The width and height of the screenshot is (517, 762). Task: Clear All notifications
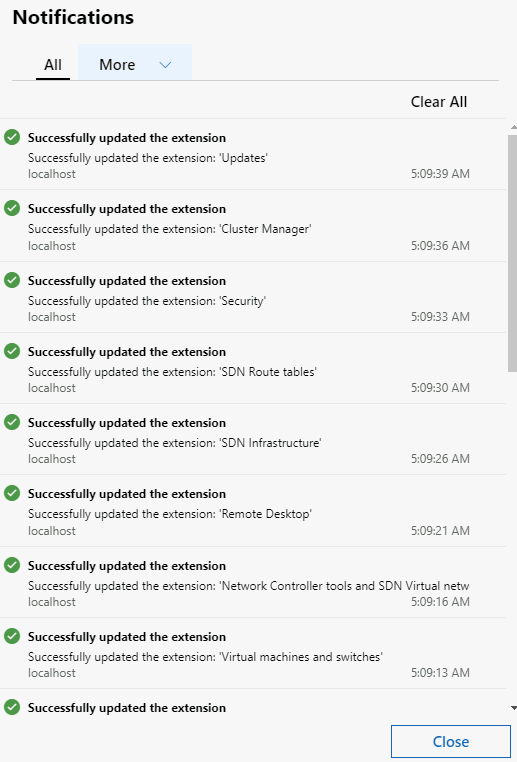coord(439,102)
